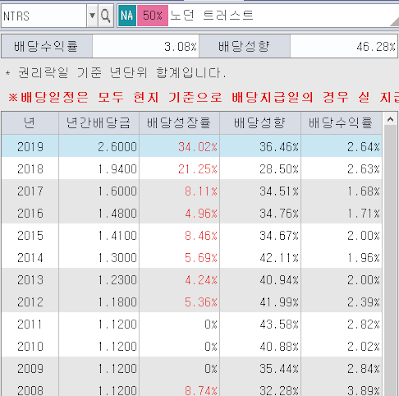Screen dimensions: 399x396
Task: Click the payout ratio 36.46%
Action: 279,147
